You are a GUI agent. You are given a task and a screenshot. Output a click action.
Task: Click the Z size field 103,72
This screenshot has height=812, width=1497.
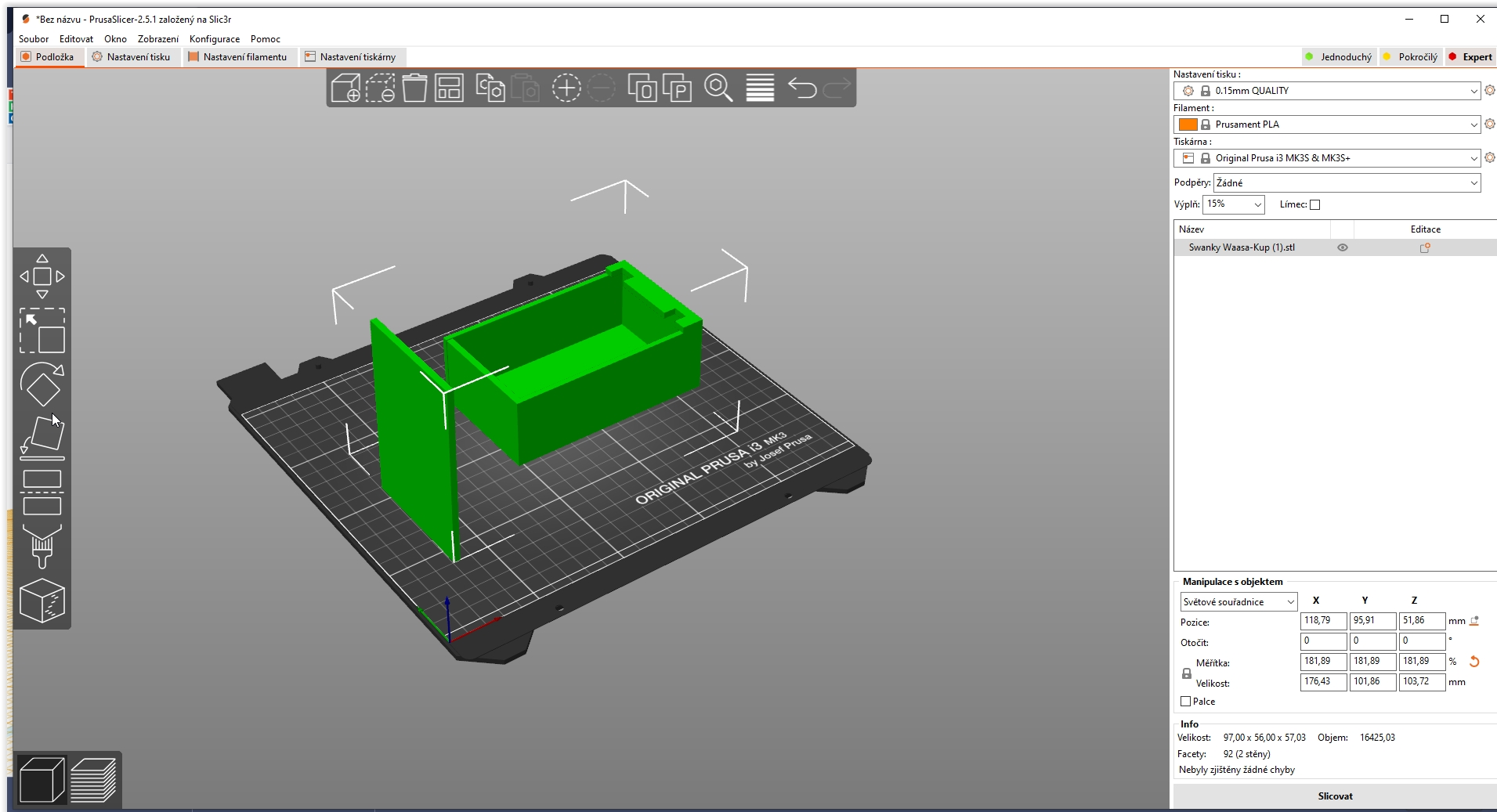point(1422,682)
